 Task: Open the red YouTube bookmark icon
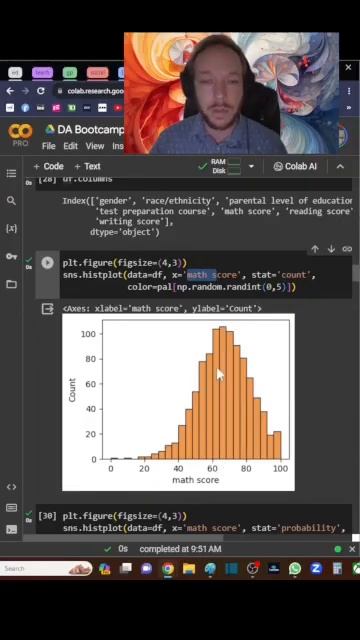click(118, 108)
